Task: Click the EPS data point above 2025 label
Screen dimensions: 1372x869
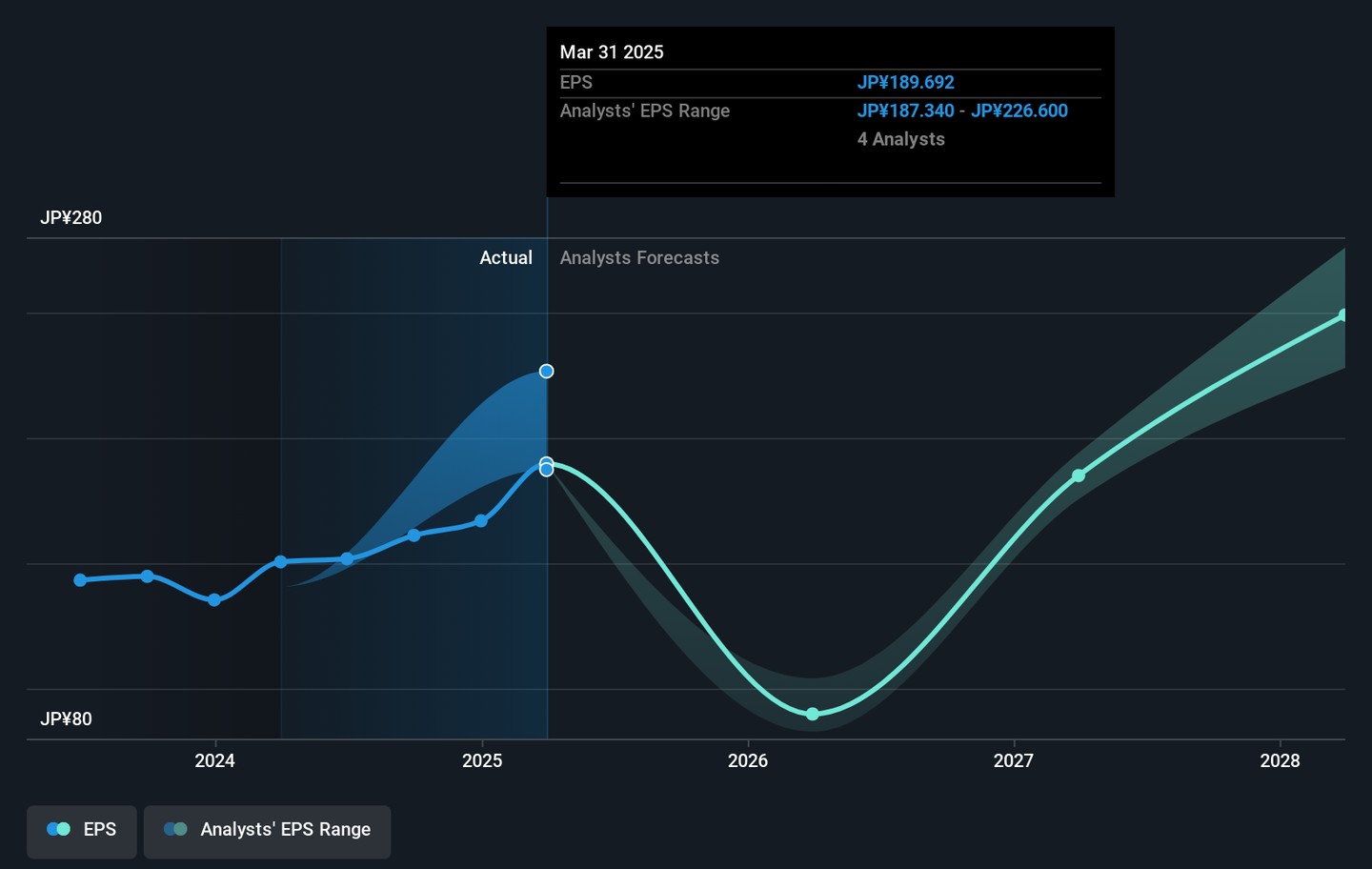Action: (481, 521)
